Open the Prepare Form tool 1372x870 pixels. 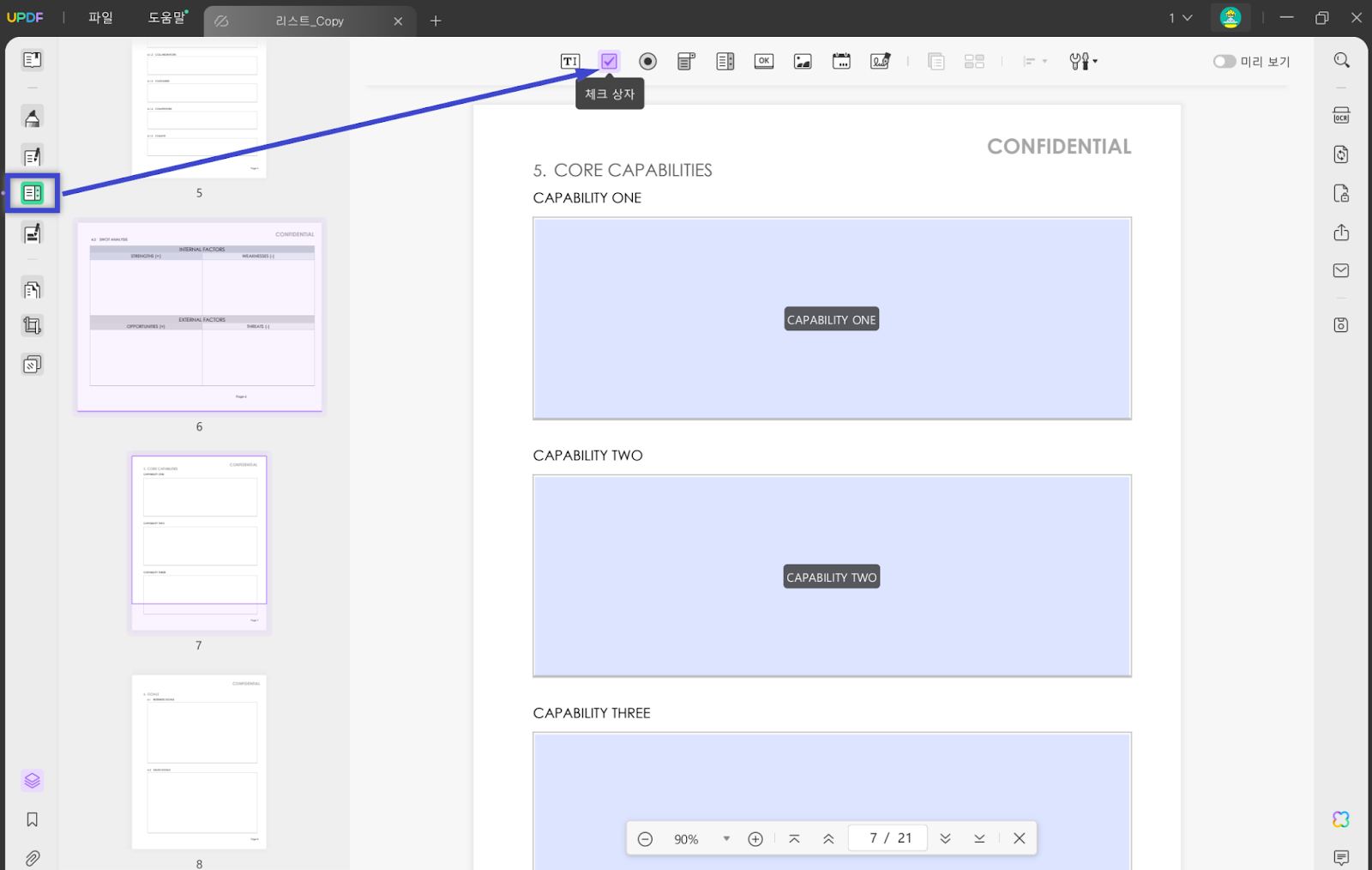33,193
